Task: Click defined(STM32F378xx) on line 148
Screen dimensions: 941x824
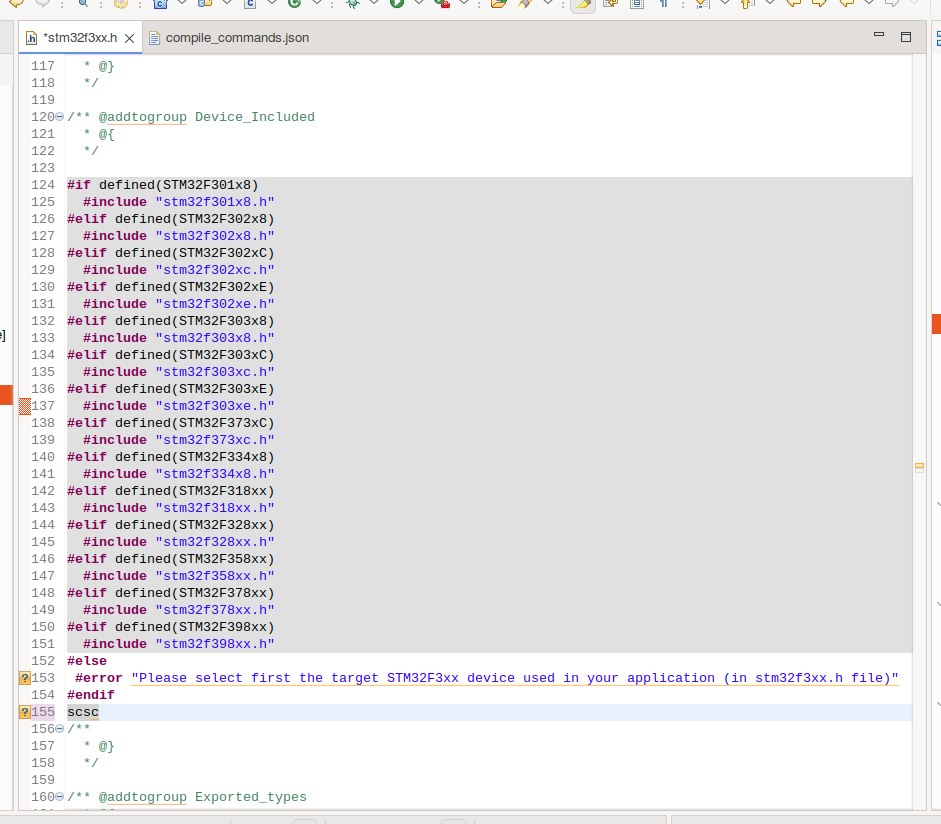Action: tap(194, 594)
